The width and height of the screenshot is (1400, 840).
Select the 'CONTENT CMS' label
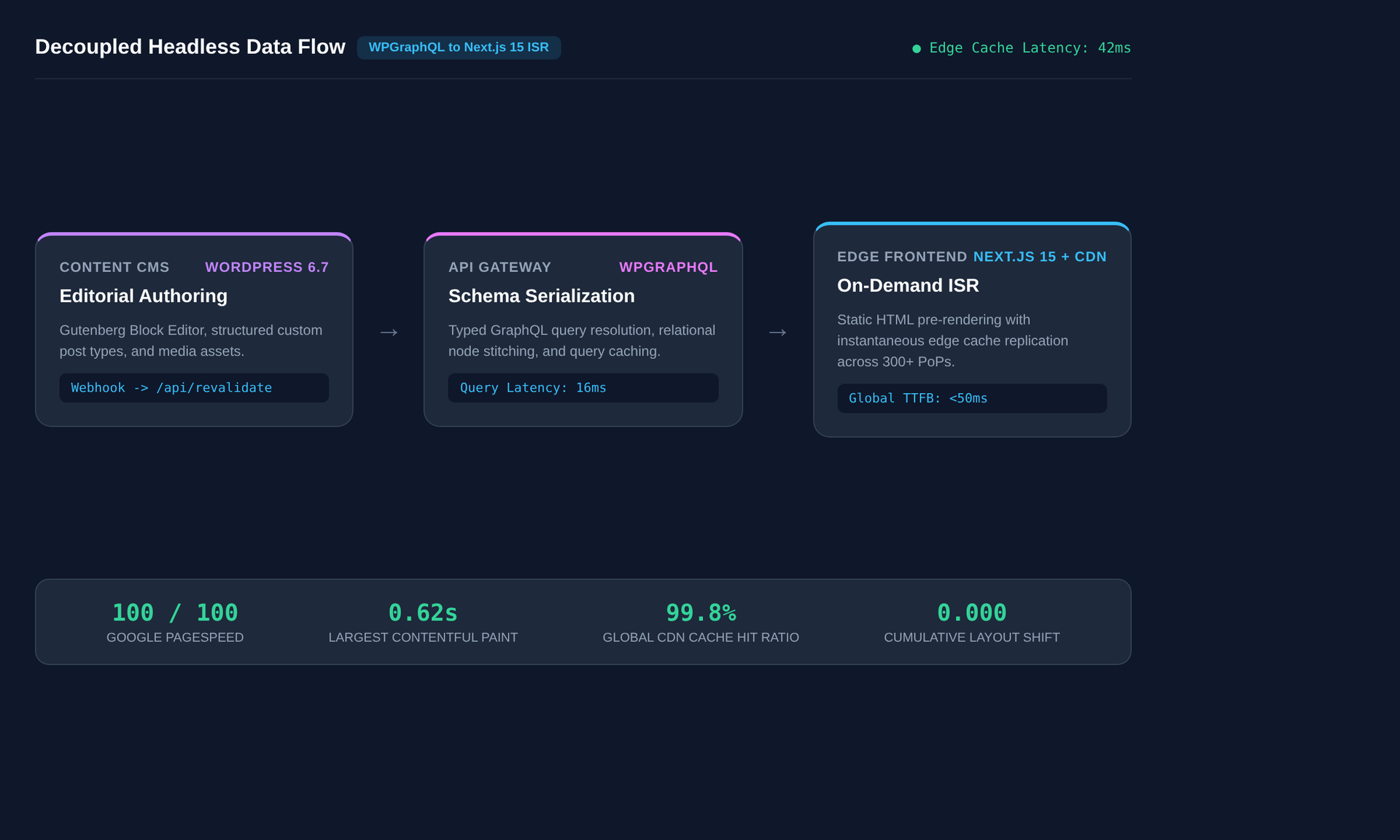pos(114,268)
